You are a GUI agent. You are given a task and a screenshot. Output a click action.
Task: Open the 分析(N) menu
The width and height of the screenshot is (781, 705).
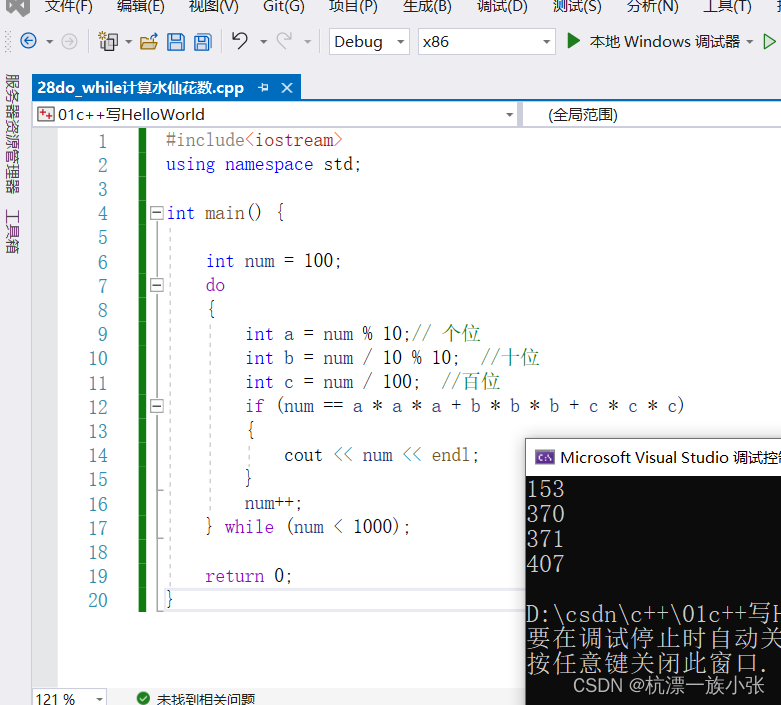pyautogui.click(x=652, y=6)
